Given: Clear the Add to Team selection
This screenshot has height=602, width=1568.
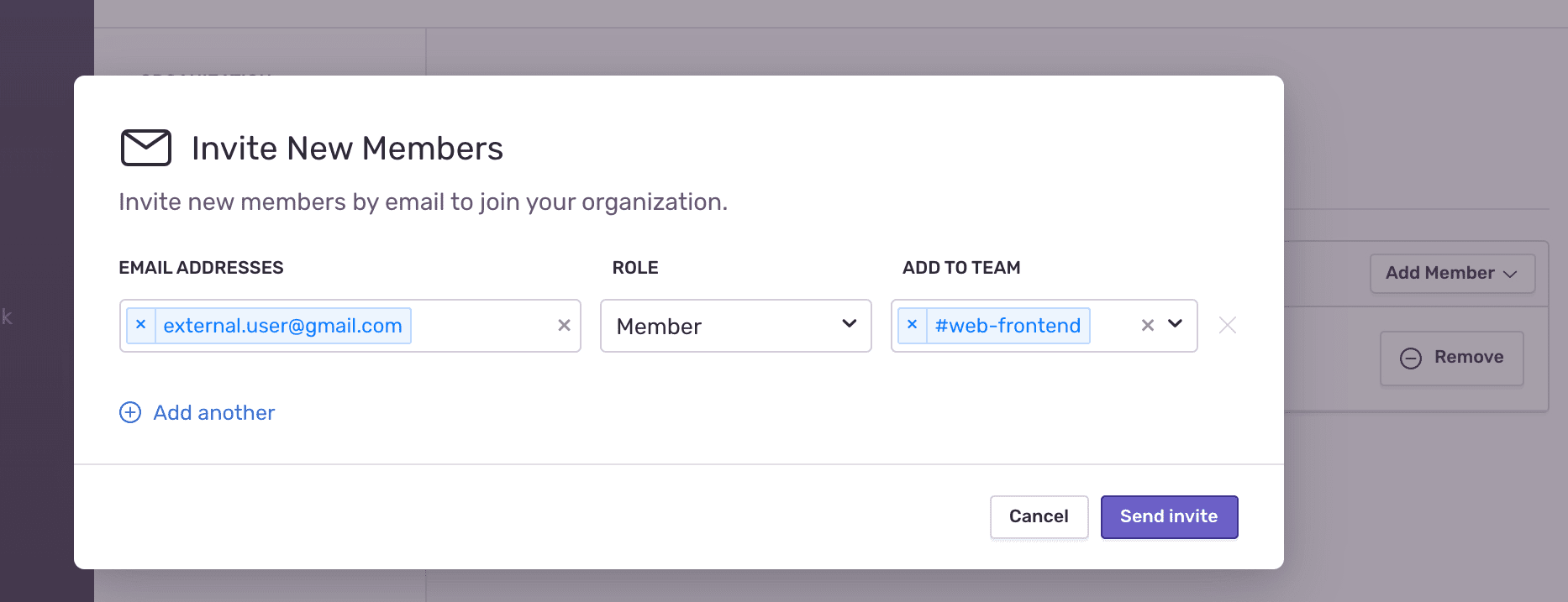Looking at the screenshot, I should coord(1147,325).
